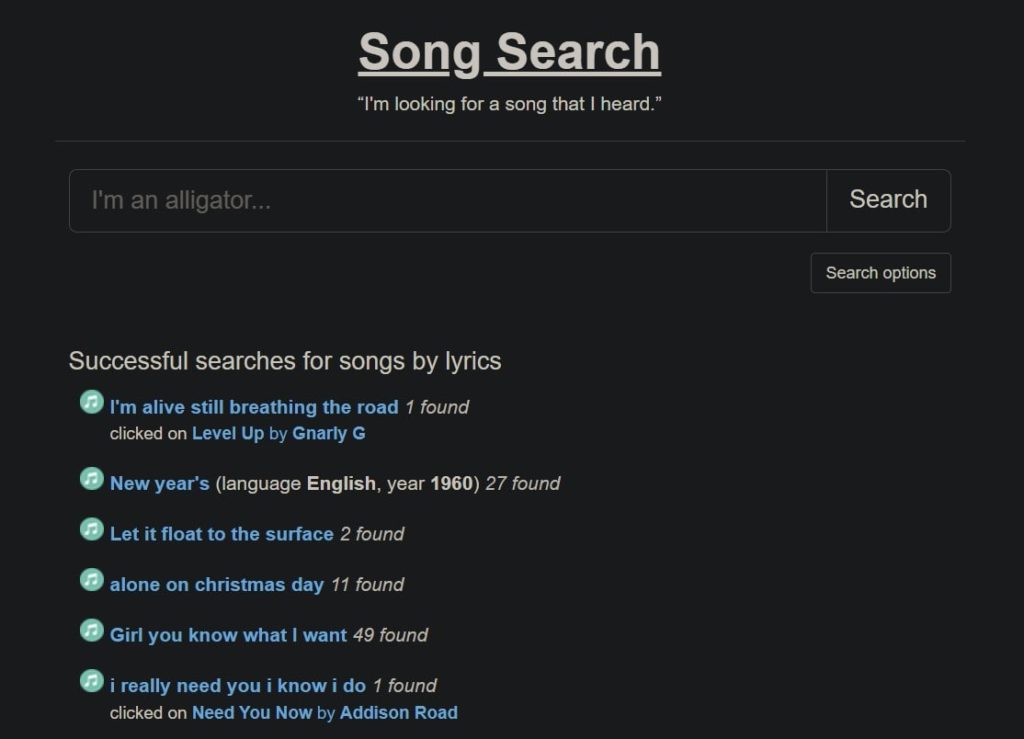Click music icon beside "alone on christmas day"

[x=91, y=580]
